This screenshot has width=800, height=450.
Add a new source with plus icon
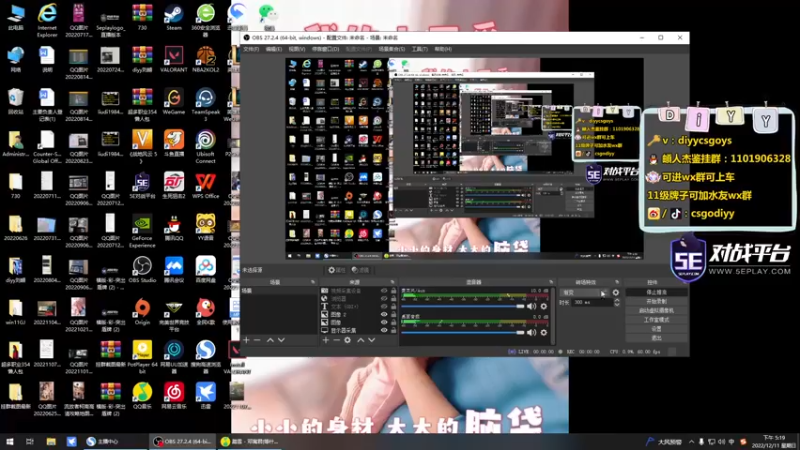[326, 340]
